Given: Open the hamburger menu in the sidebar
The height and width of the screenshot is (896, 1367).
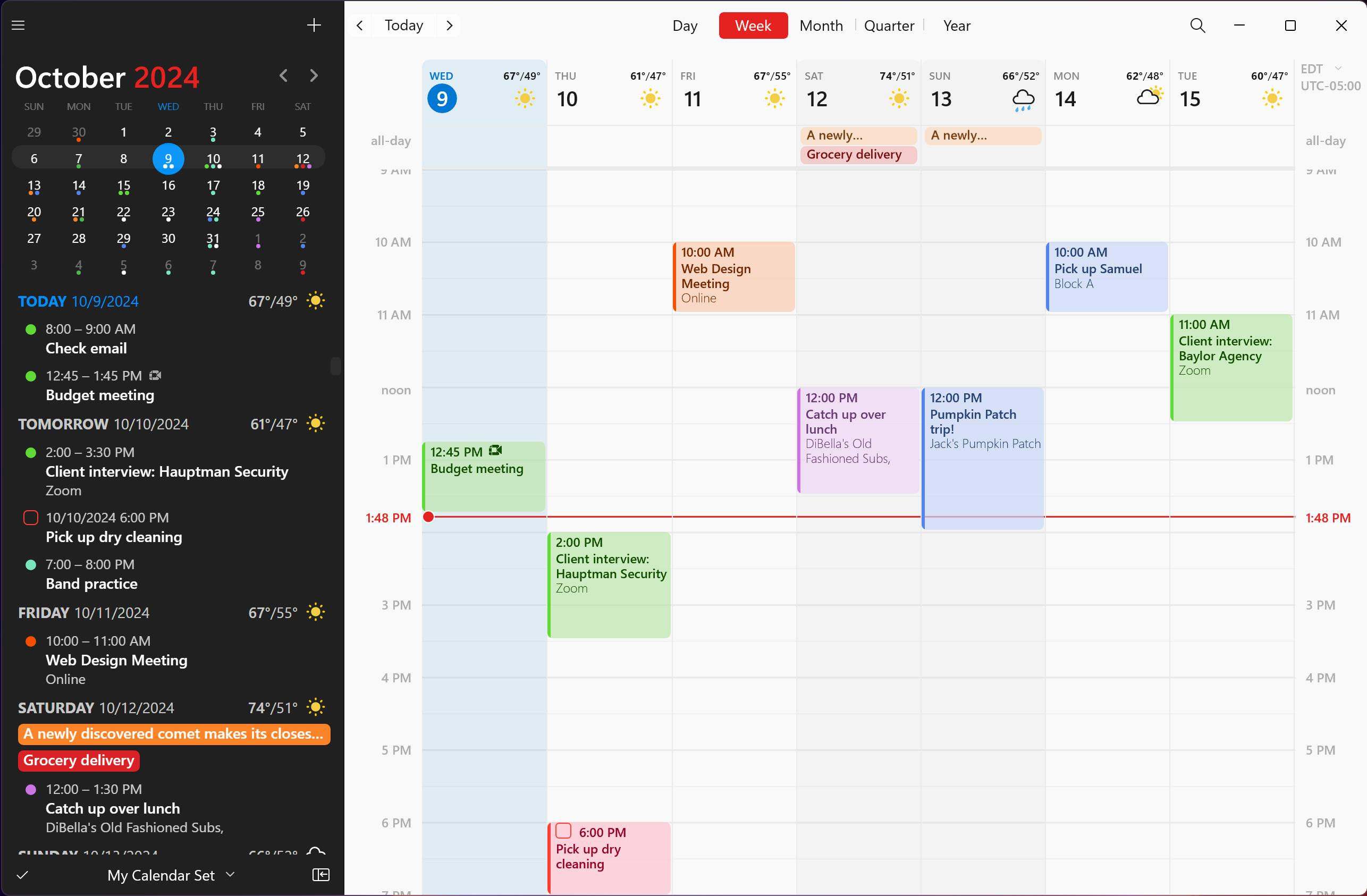Looking at the screenshot, I should pyautogui.click(x=19, y=26).
